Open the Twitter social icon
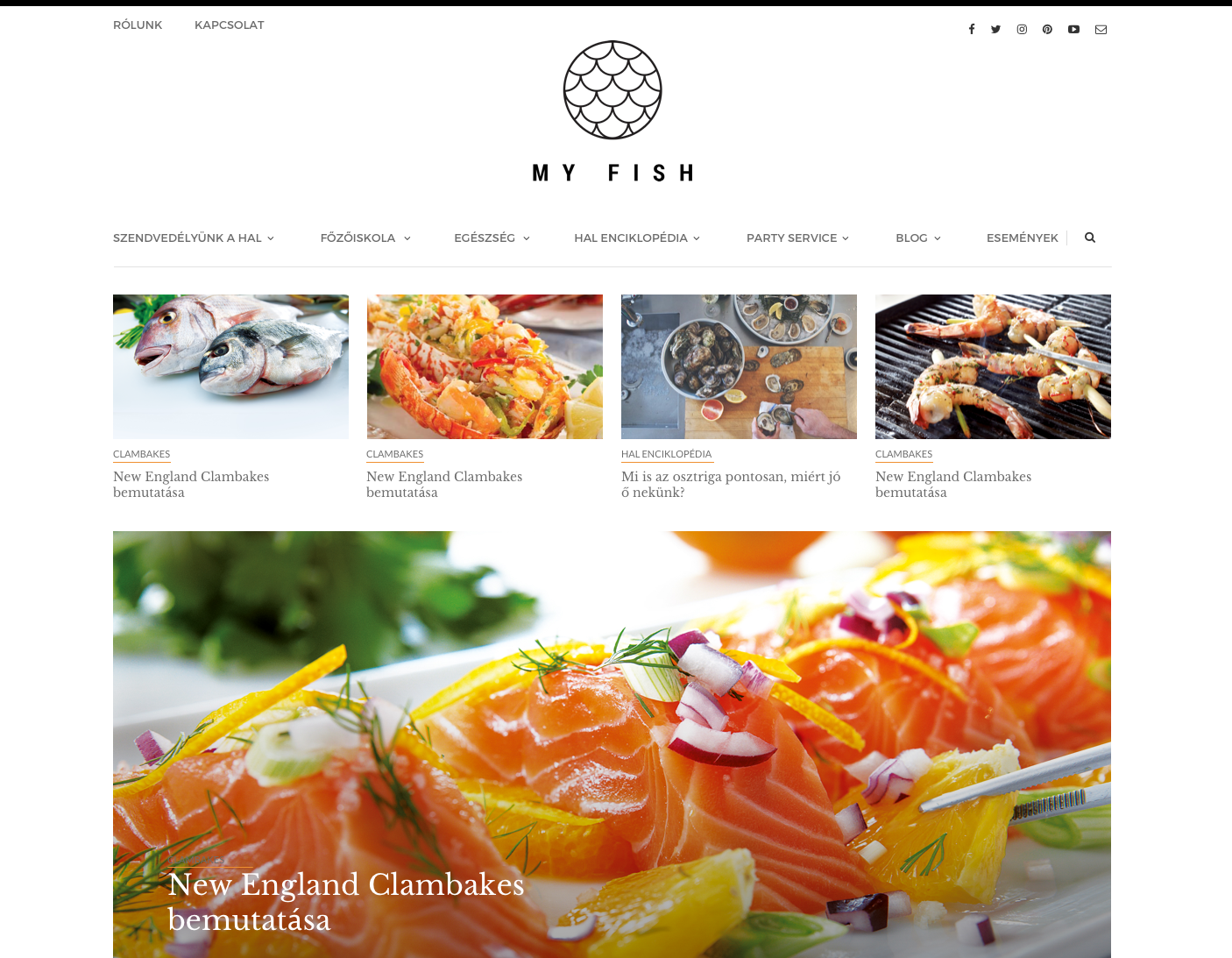Image resolution: width=1232 pixels, height=958 pixels. pos(996,29)
